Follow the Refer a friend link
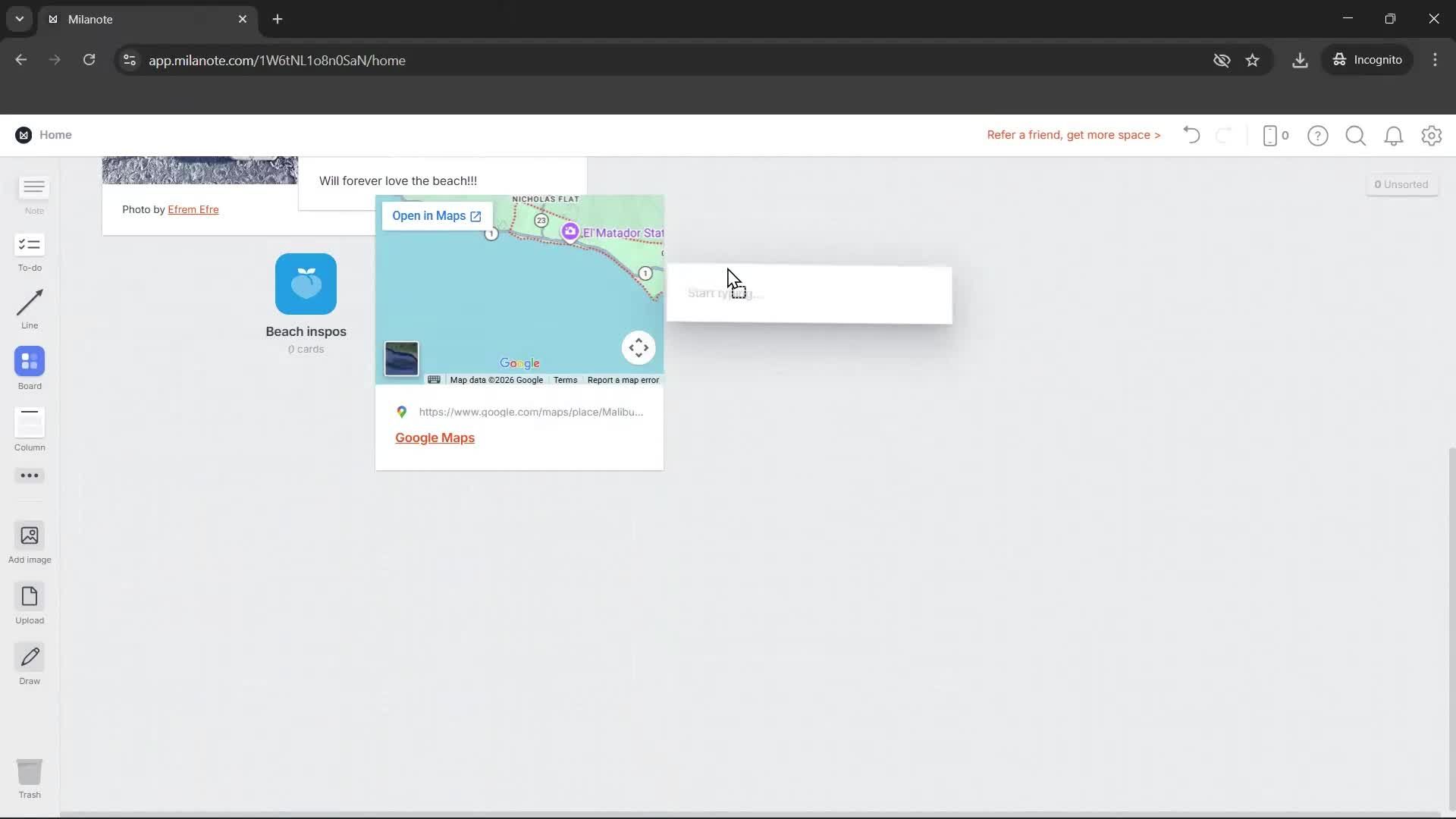 pos(1073,135)
